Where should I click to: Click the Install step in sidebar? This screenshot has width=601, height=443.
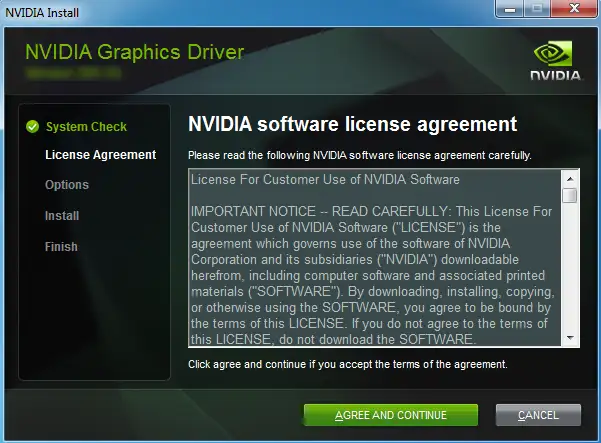tap(62, 216)
